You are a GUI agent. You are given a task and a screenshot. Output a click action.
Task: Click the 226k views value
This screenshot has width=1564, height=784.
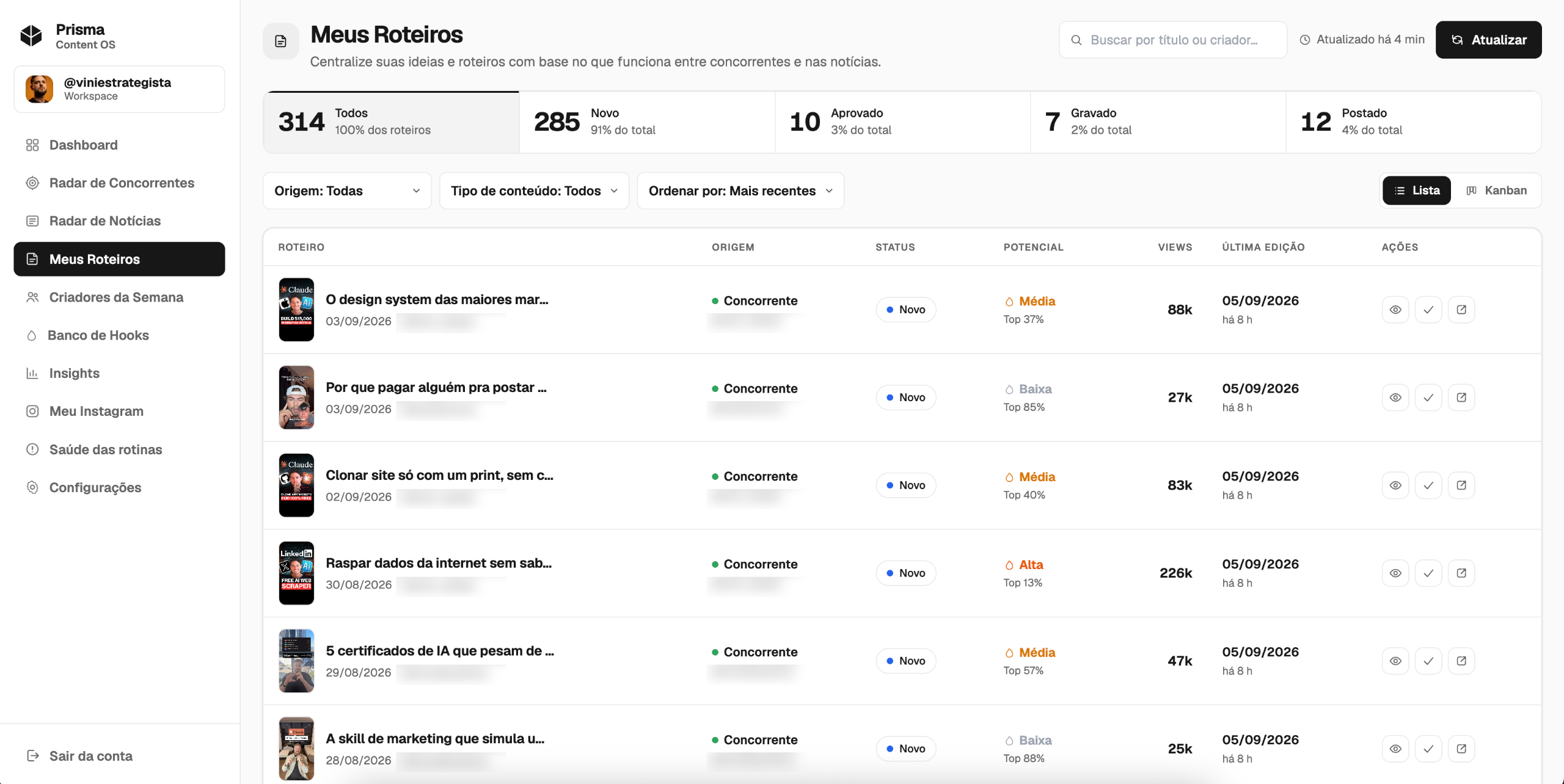pyautogui.click(x=1175, y=573)
